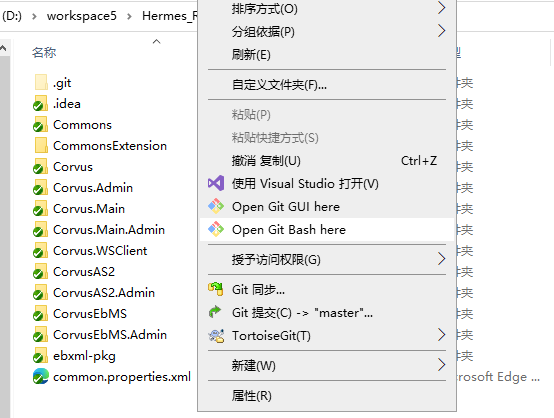Select the folder name CorvusEbMS.Admin
Image resolution: width=554 pixels, height=418 pixels.
[x=110, y=335]
